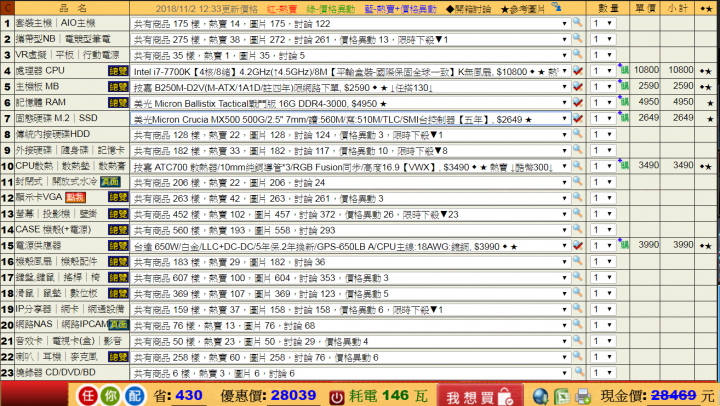Uncheck the red checkmark for Micron MX500 SSD
This screenshot has height=406, width=720.
click(x=578, y=118)
